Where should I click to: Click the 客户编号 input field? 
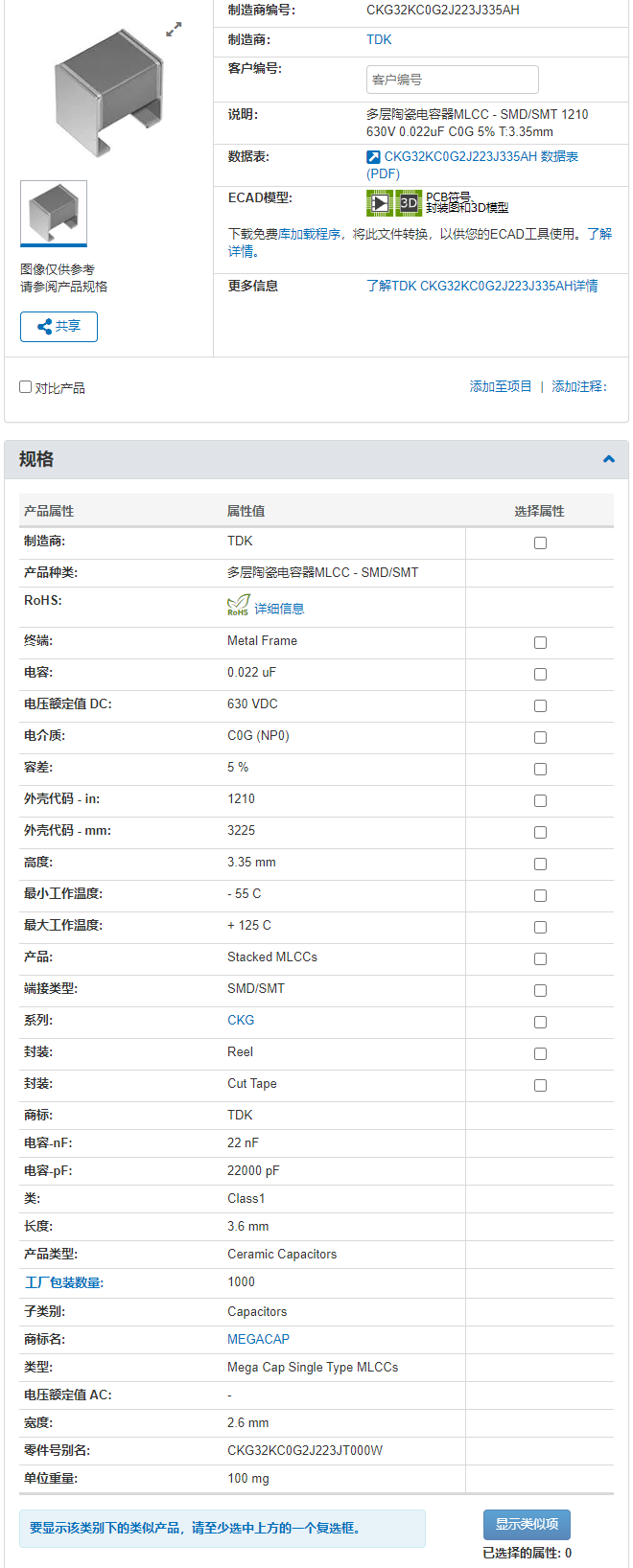tap(452, 80)
